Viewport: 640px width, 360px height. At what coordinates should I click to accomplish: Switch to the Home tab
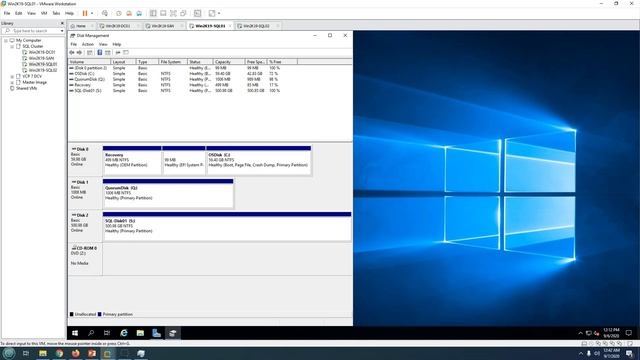click(x=81, y=26)
